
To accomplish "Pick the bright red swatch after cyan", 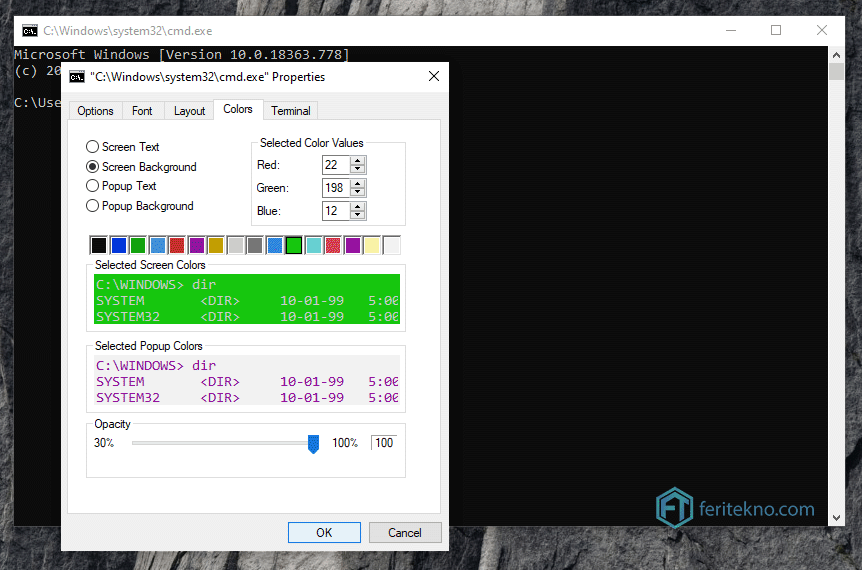I will point(333,245).
